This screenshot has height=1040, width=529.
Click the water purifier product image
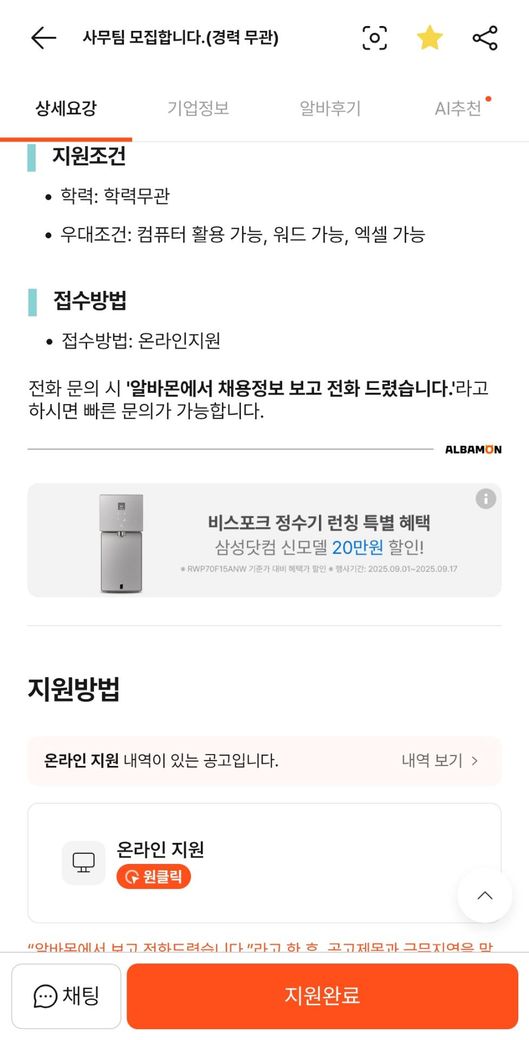point(121,543)
